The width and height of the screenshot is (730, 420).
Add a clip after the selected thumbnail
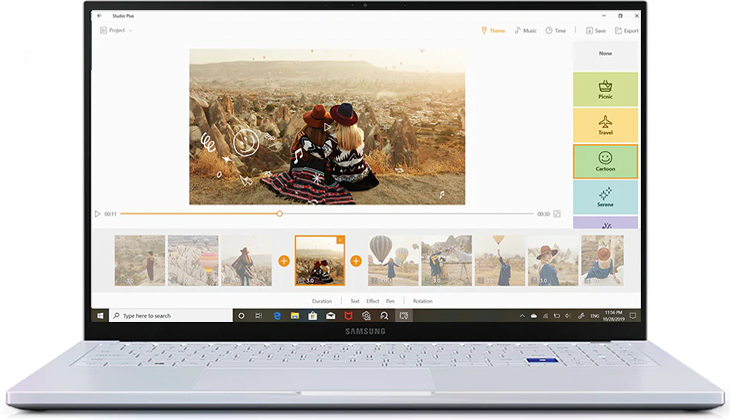coord(356,261)
